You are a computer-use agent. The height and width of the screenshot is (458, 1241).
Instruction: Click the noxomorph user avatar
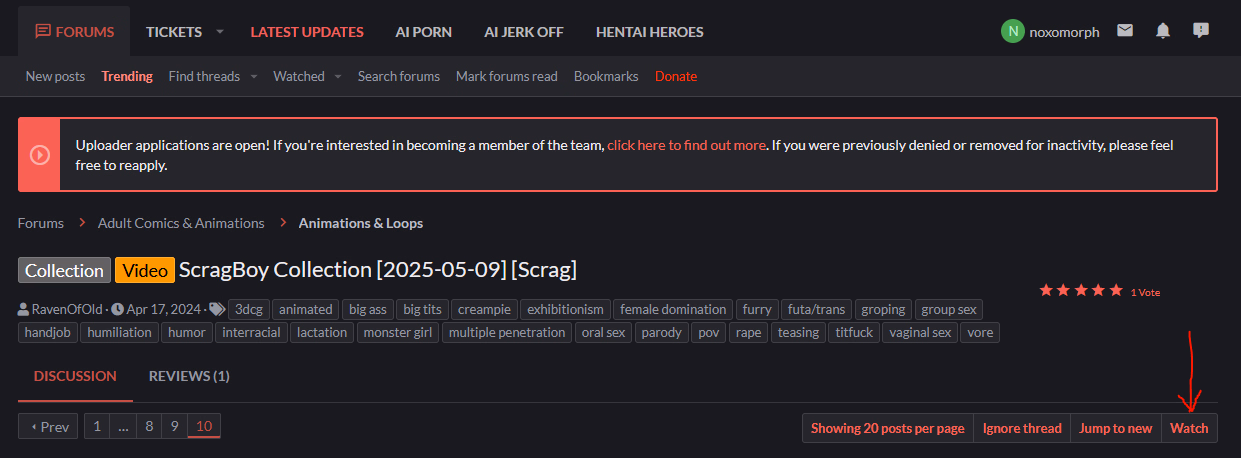tap(1012, 32)
